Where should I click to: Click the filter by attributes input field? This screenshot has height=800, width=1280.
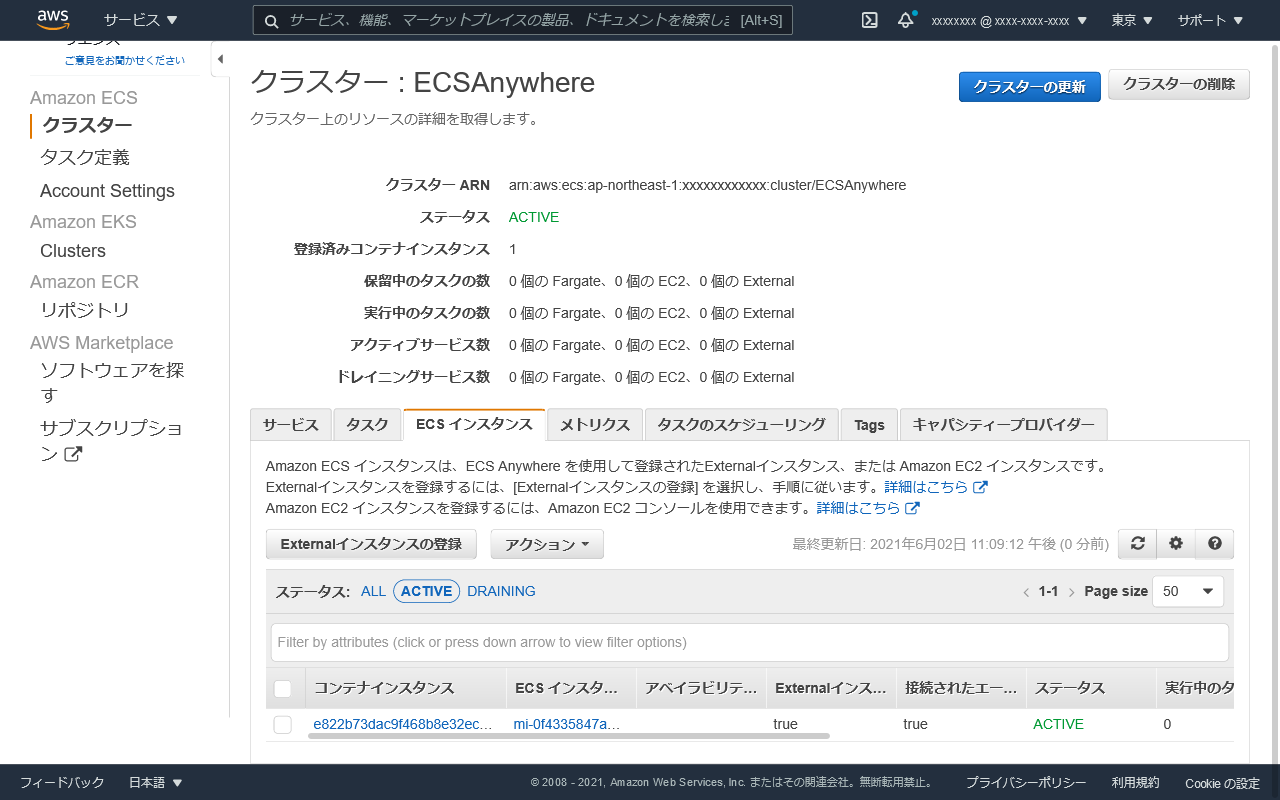[x=750, y=642]
